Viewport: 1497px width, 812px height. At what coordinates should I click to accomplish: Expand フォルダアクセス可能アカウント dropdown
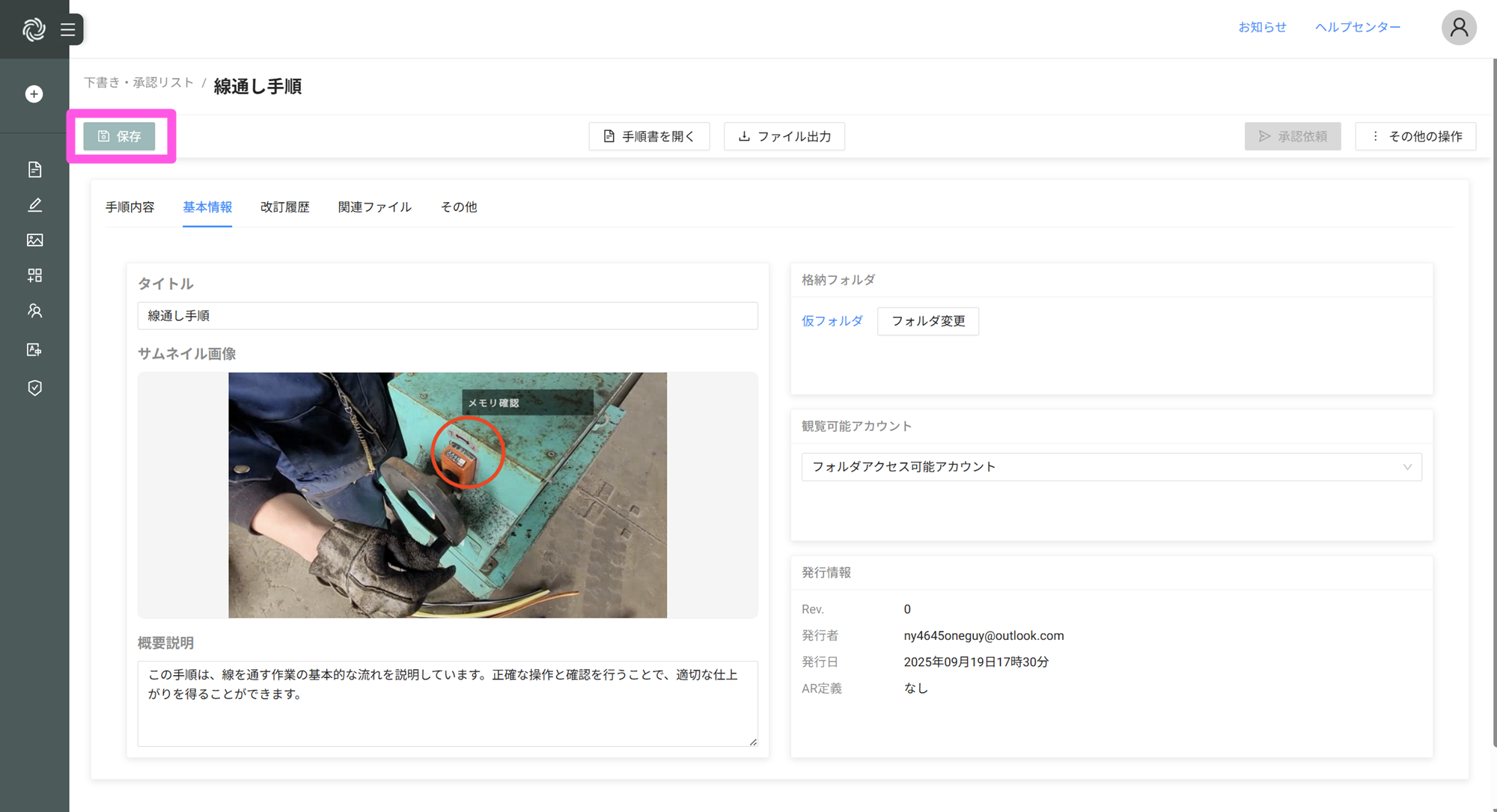[x=1111, y=467]
